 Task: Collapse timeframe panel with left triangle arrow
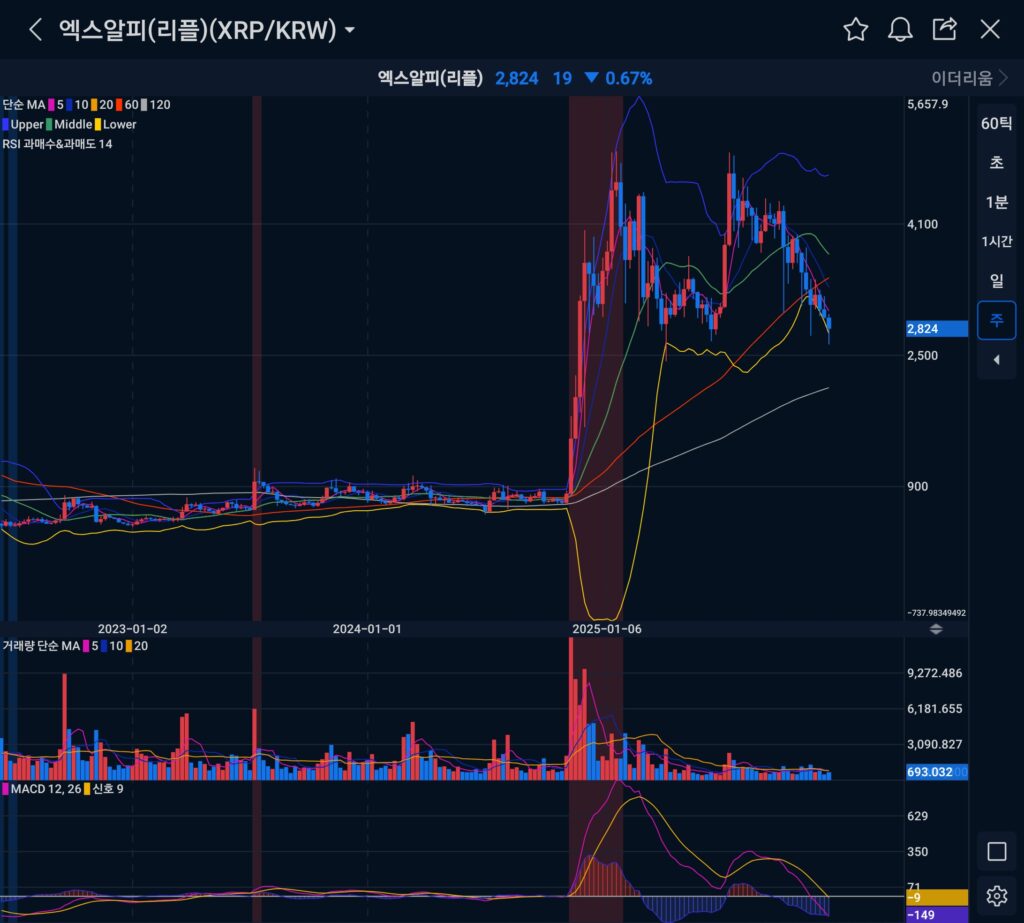(996, 360)
